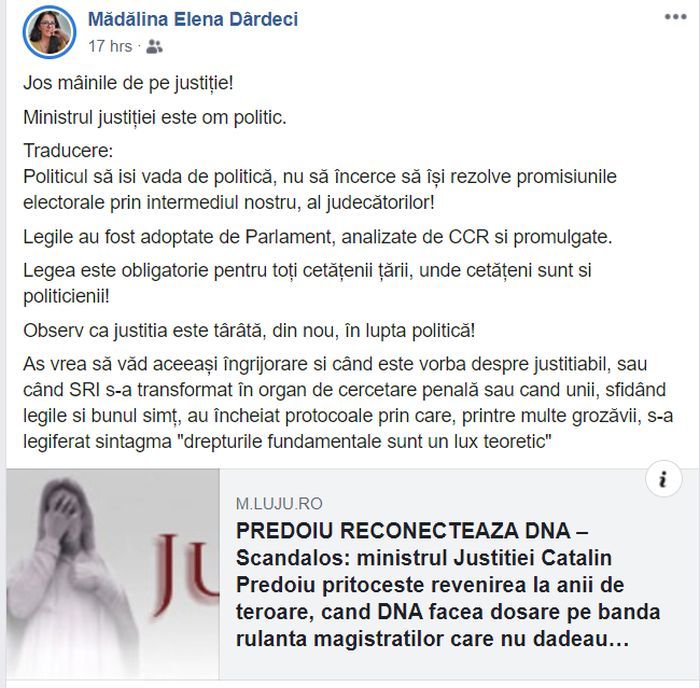Click the line "Observ ca justitia este târâtă"
This screenshot has height=688, width=700.
249,331
